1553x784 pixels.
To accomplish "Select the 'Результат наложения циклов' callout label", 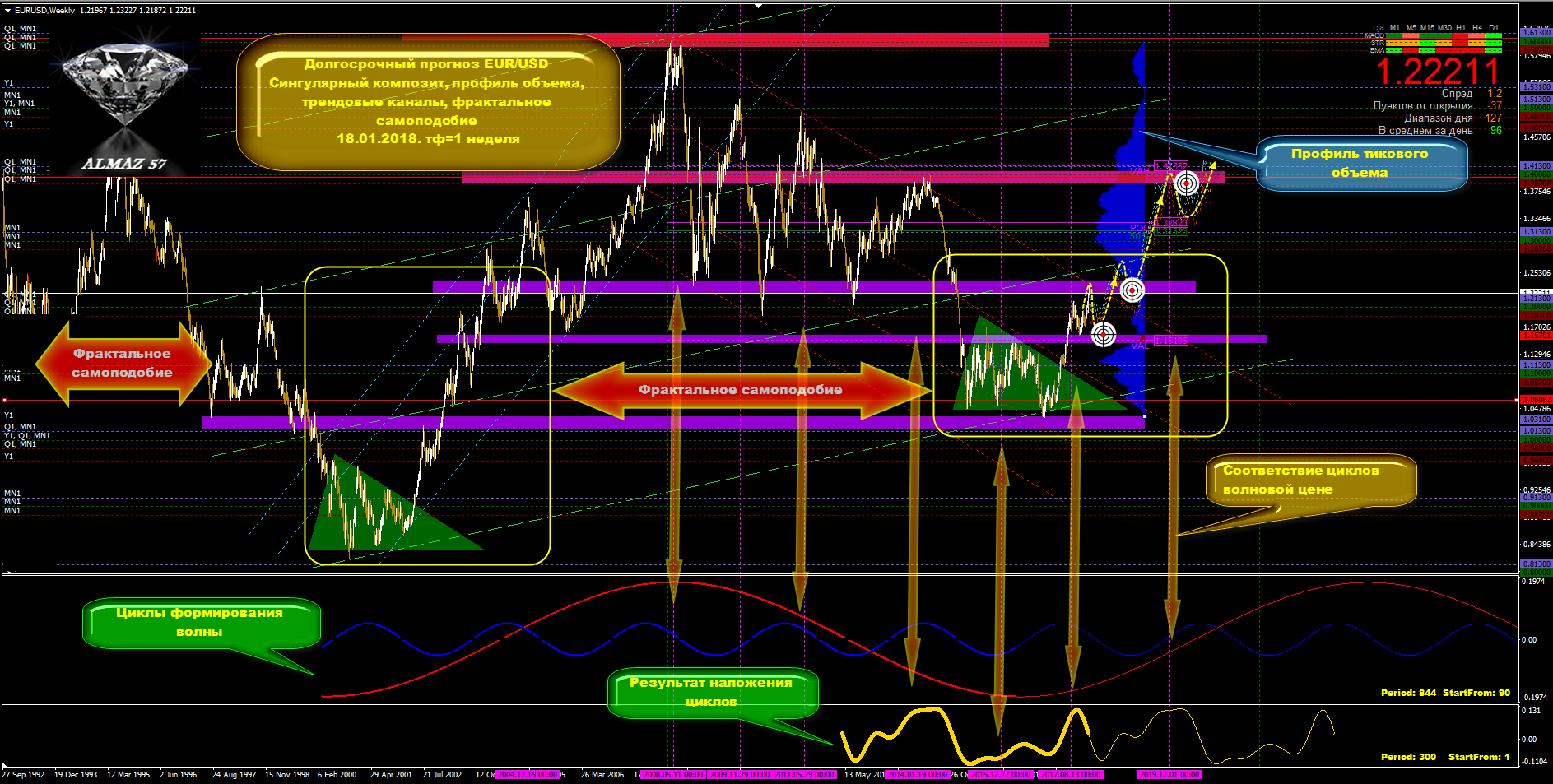I will click(711, 692).
